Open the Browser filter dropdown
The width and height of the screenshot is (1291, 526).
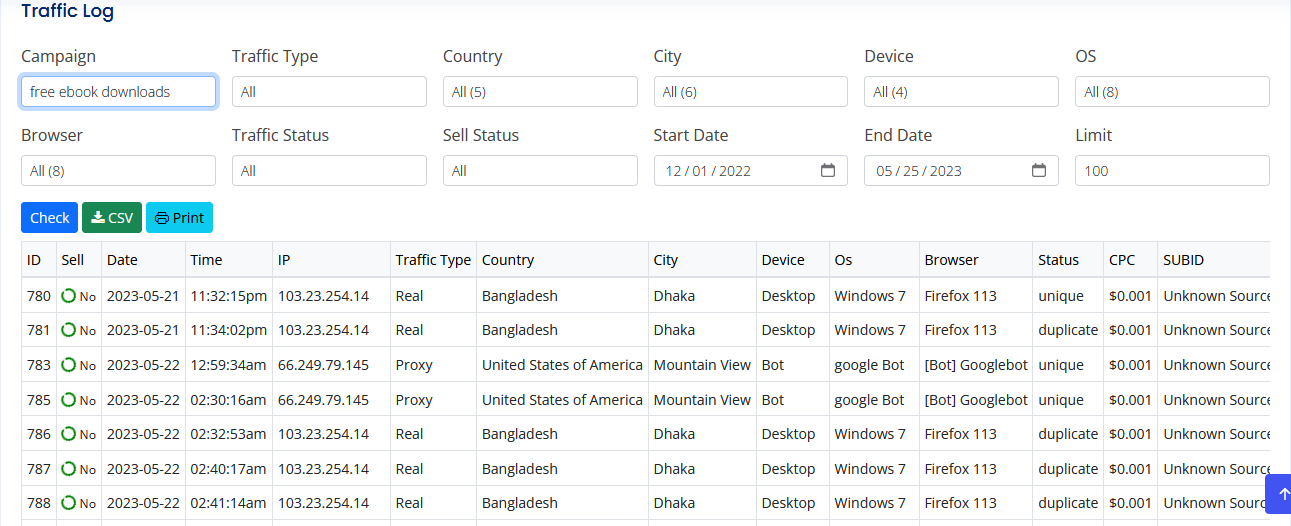pos(118,171)
